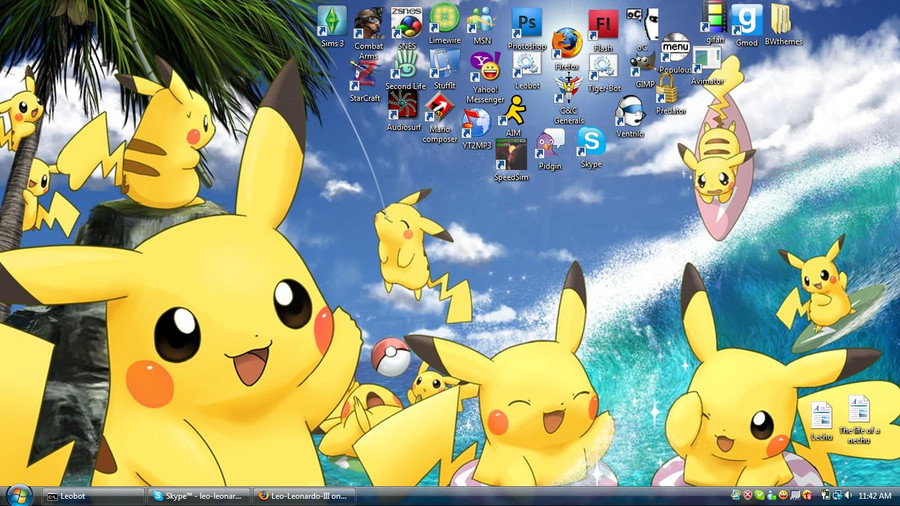Show the clock at 11:42 AM
The height and width of the screenshot is (506, 900).
875,496
